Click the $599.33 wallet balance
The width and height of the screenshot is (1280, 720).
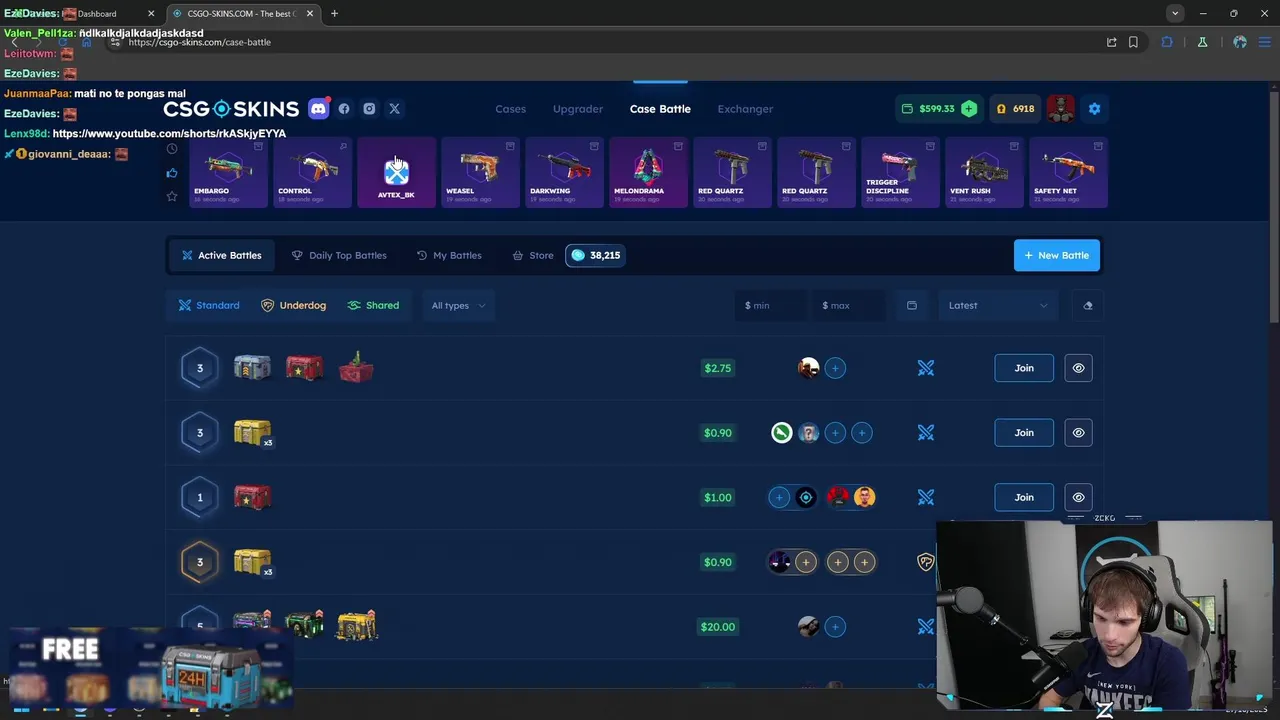point(928,109)
